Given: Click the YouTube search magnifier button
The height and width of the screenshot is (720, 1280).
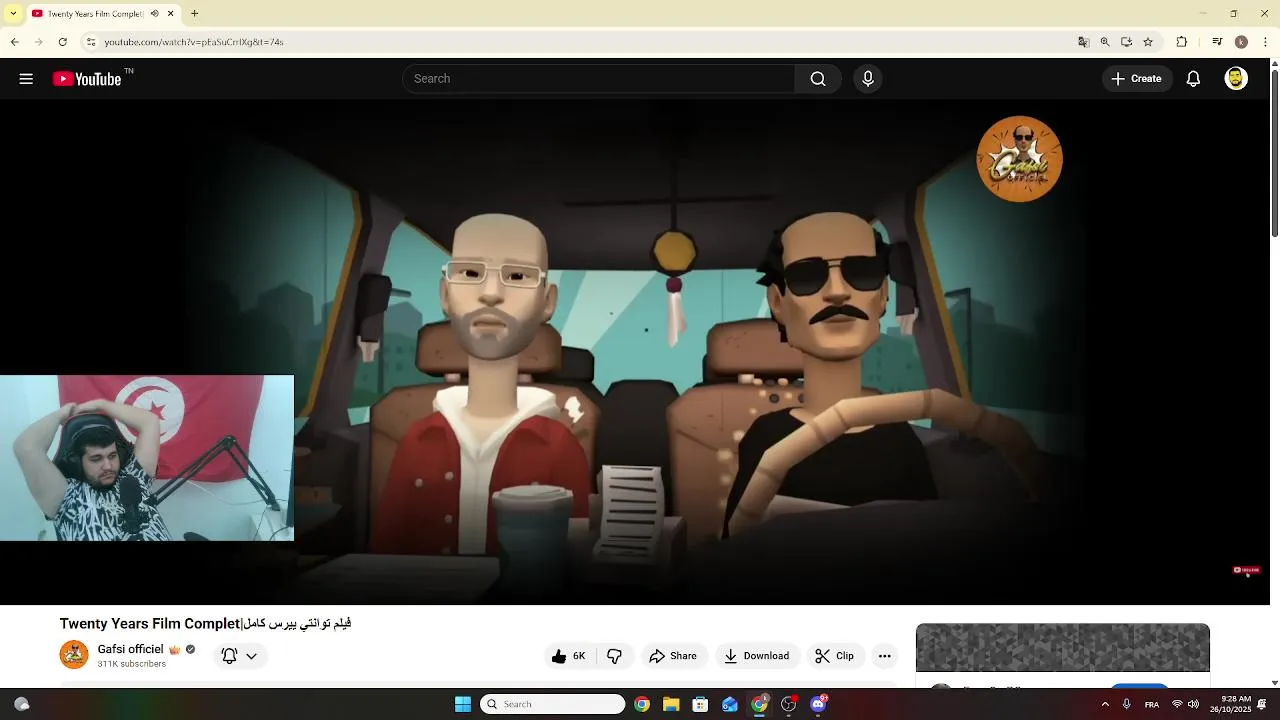Looking at the screenshot, I should tap(818, 79).
